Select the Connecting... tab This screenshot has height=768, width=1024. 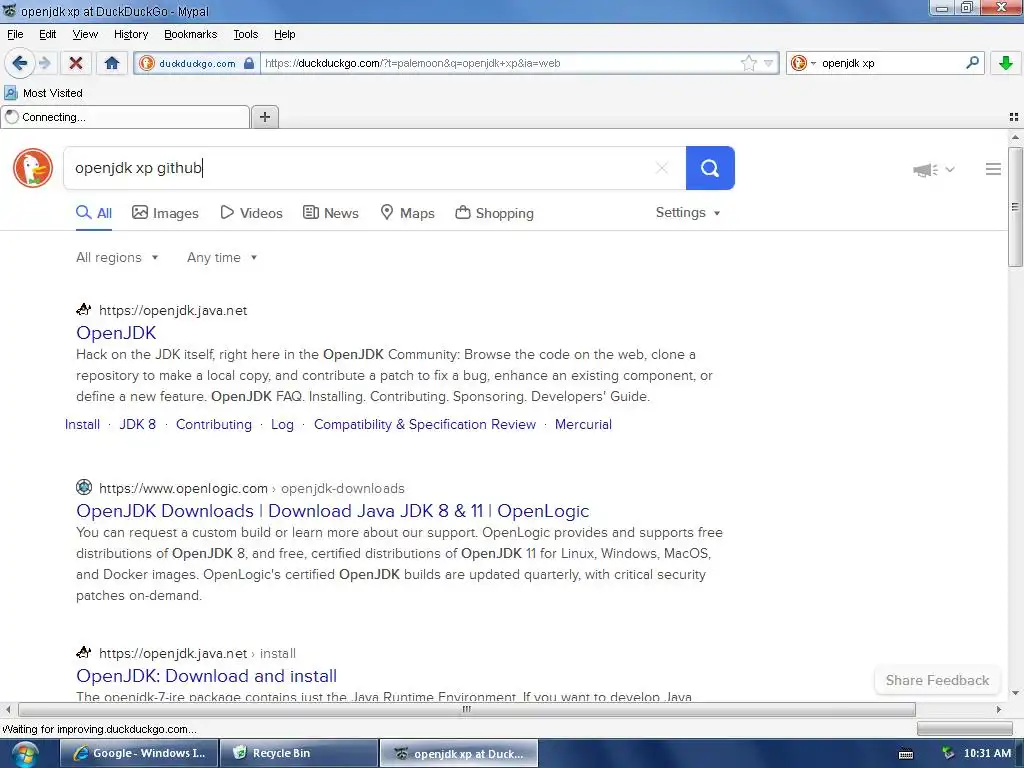(125, 117)
